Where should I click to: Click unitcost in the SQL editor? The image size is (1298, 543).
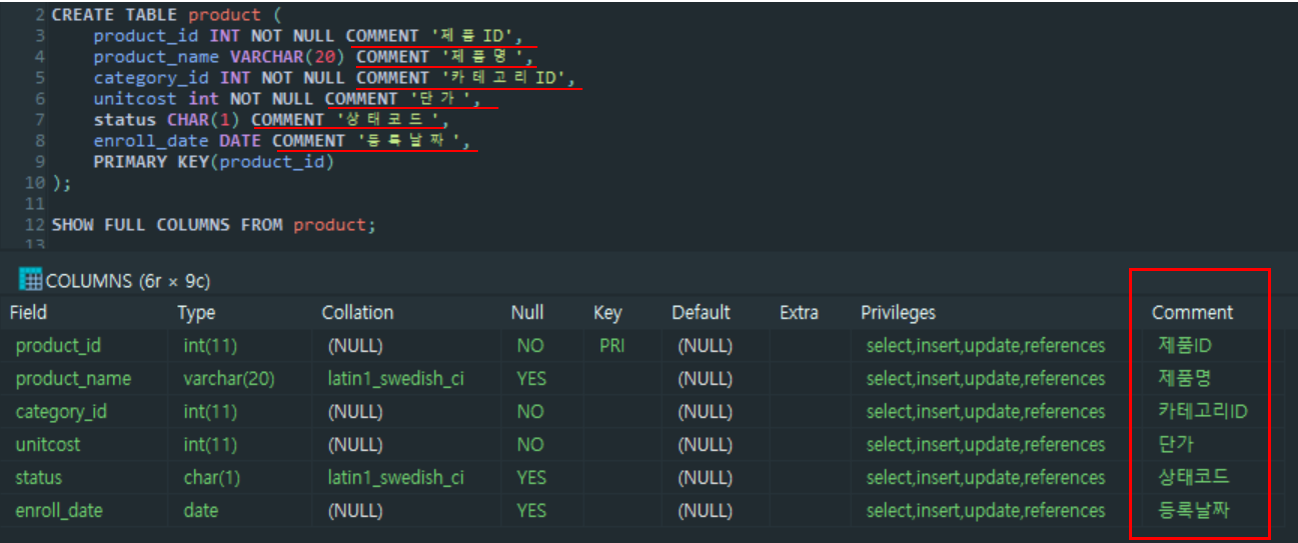(135, 99)
